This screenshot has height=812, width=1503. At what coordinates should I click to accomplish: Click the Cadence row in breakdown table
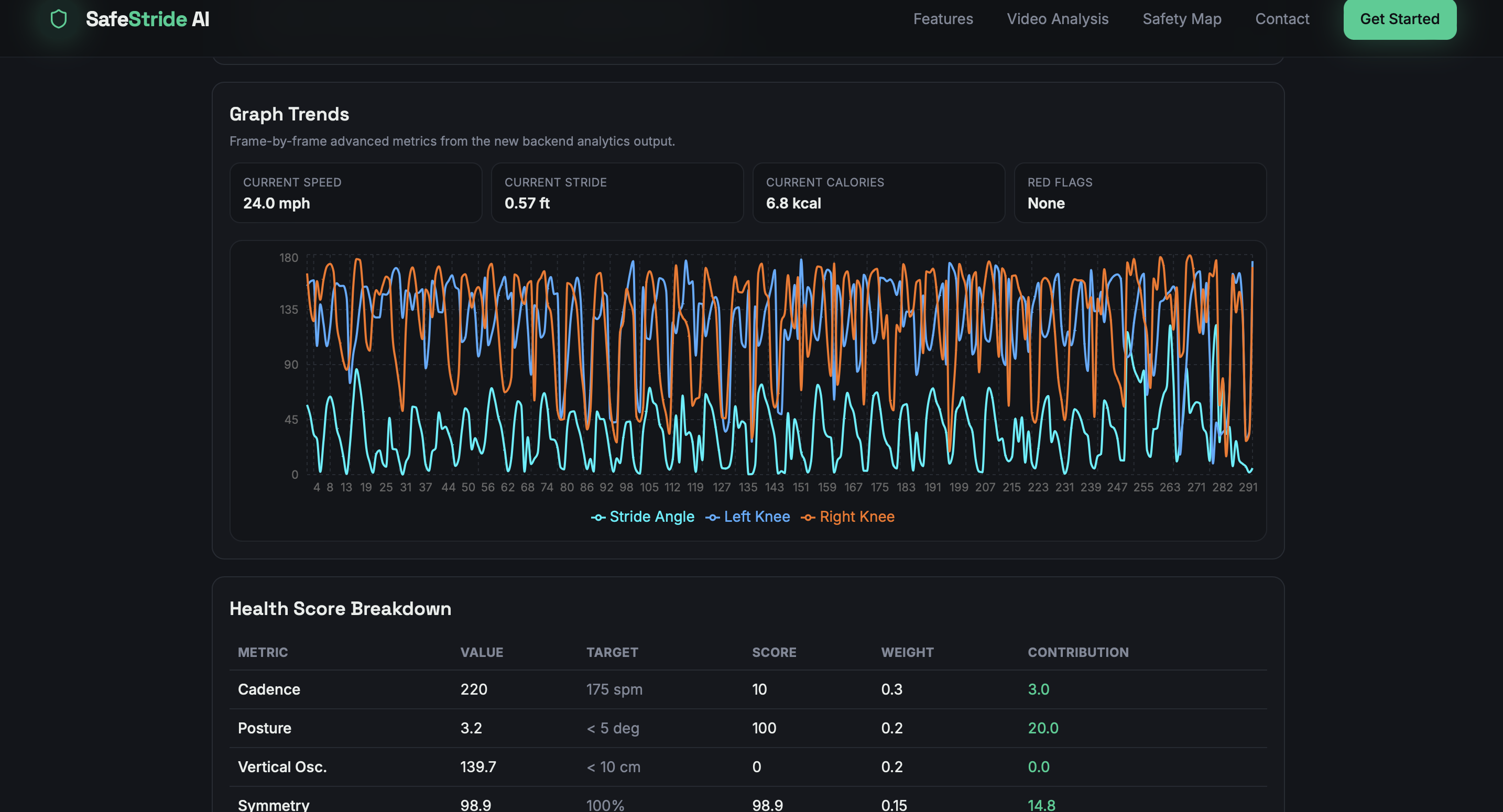pyautogui.click(x=747, y=689)
